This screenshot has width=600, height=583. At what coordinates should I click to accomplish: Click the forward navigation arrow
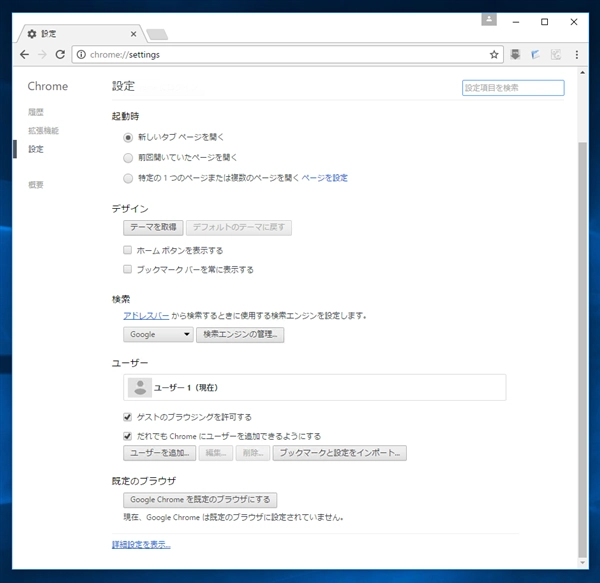coord(42,55)
